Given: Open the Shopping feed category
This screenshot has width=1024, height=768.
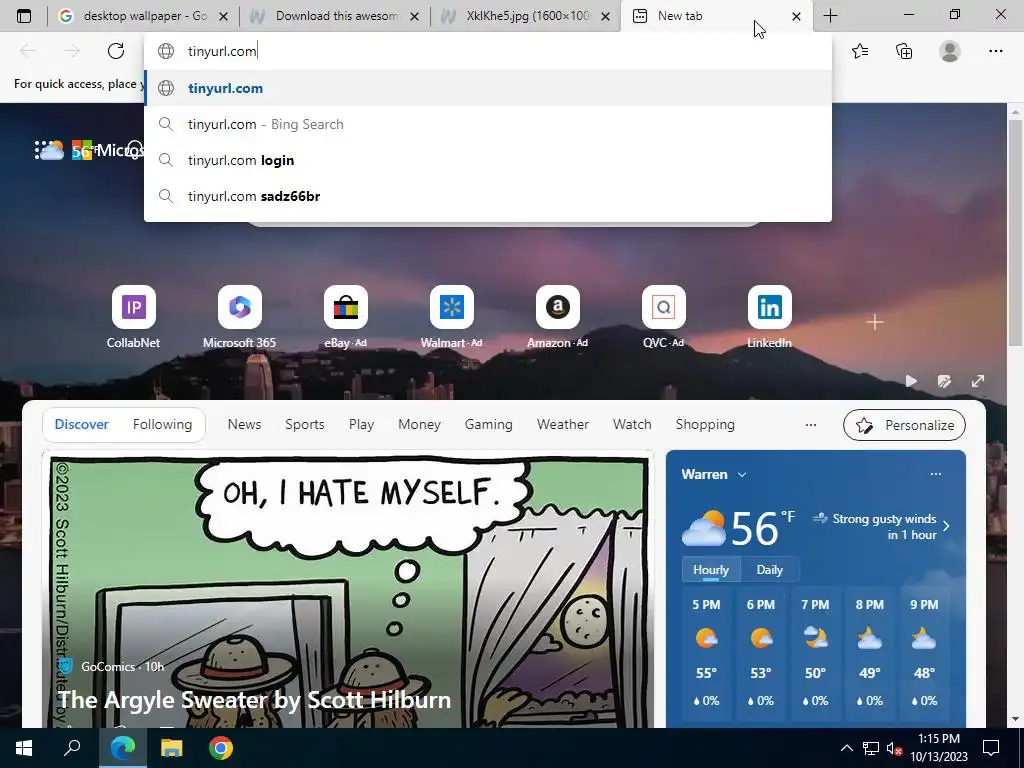Looking at the screenshot, I should click(705, 424).
